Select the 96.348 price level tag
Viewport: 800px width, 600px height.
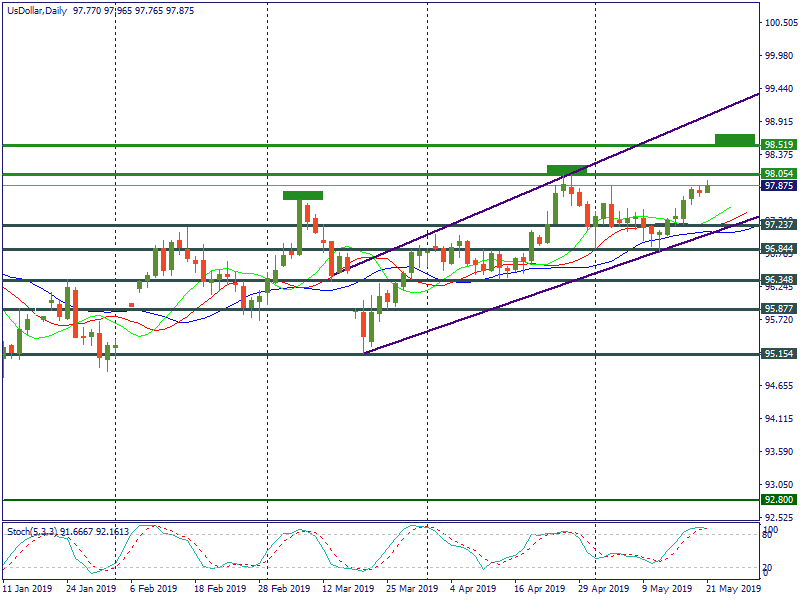pyautogui.click(x=778, y=280)
